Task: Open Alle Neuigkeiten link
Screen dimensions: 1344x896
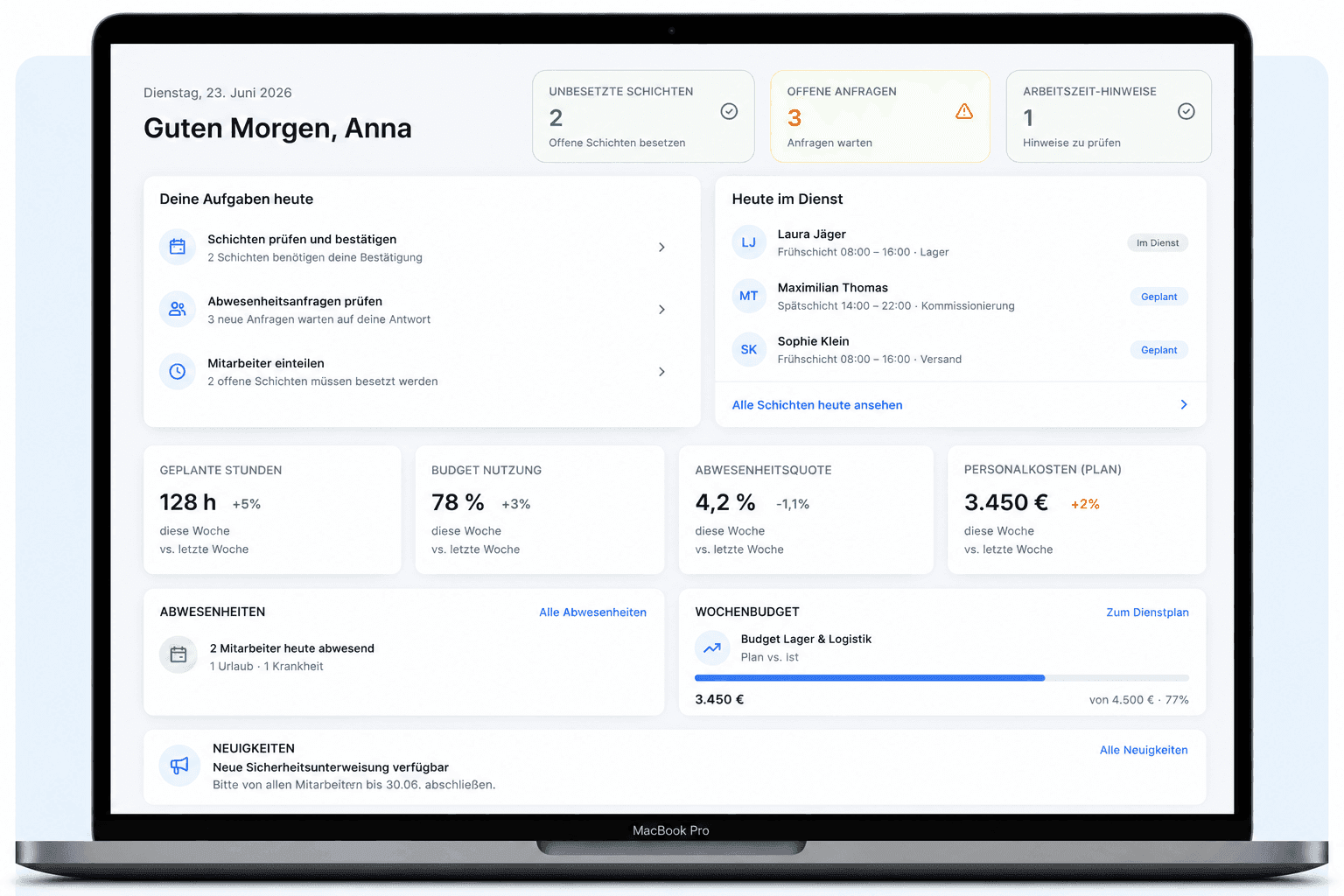Action: pyautogui.click(x=1144, y=750)
